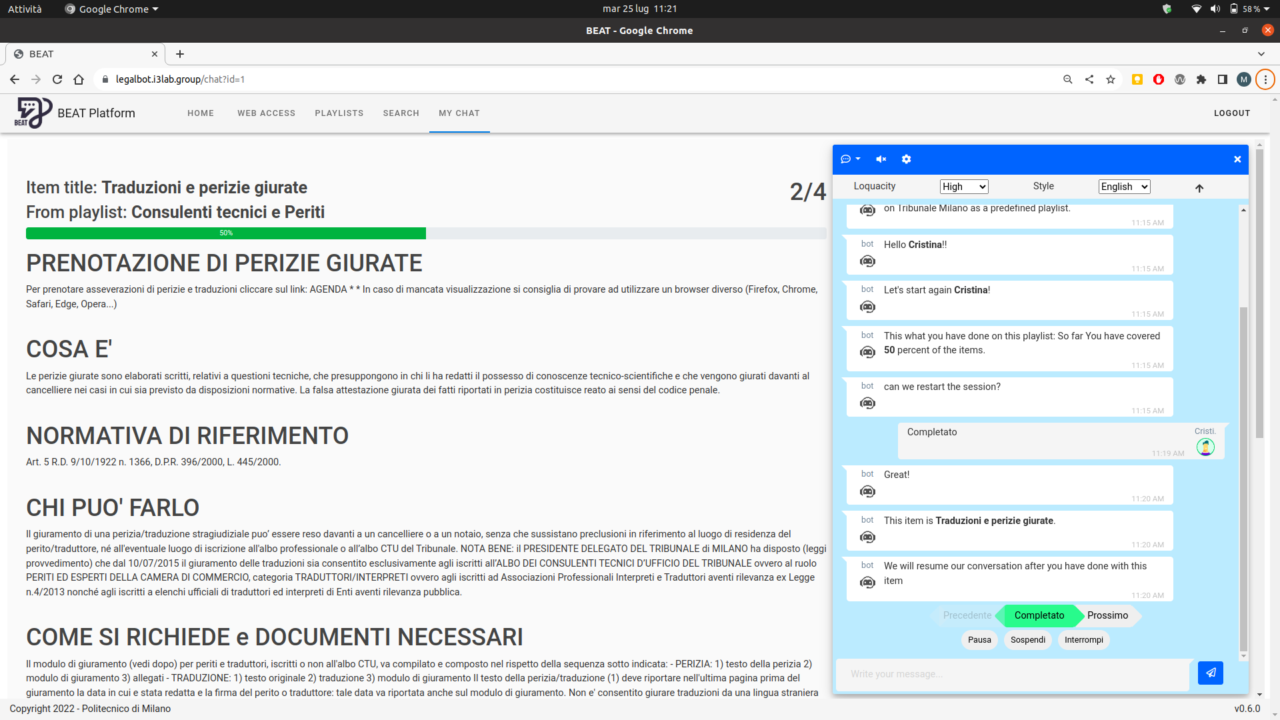Mark the item as Completato

(x=1039, y=616)
